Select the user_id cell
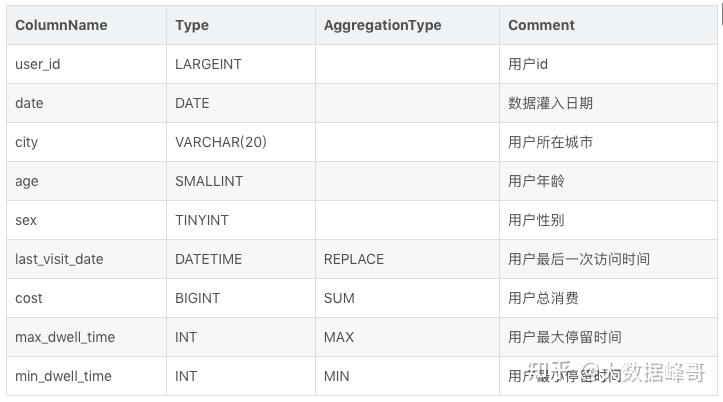 point(38,64)
